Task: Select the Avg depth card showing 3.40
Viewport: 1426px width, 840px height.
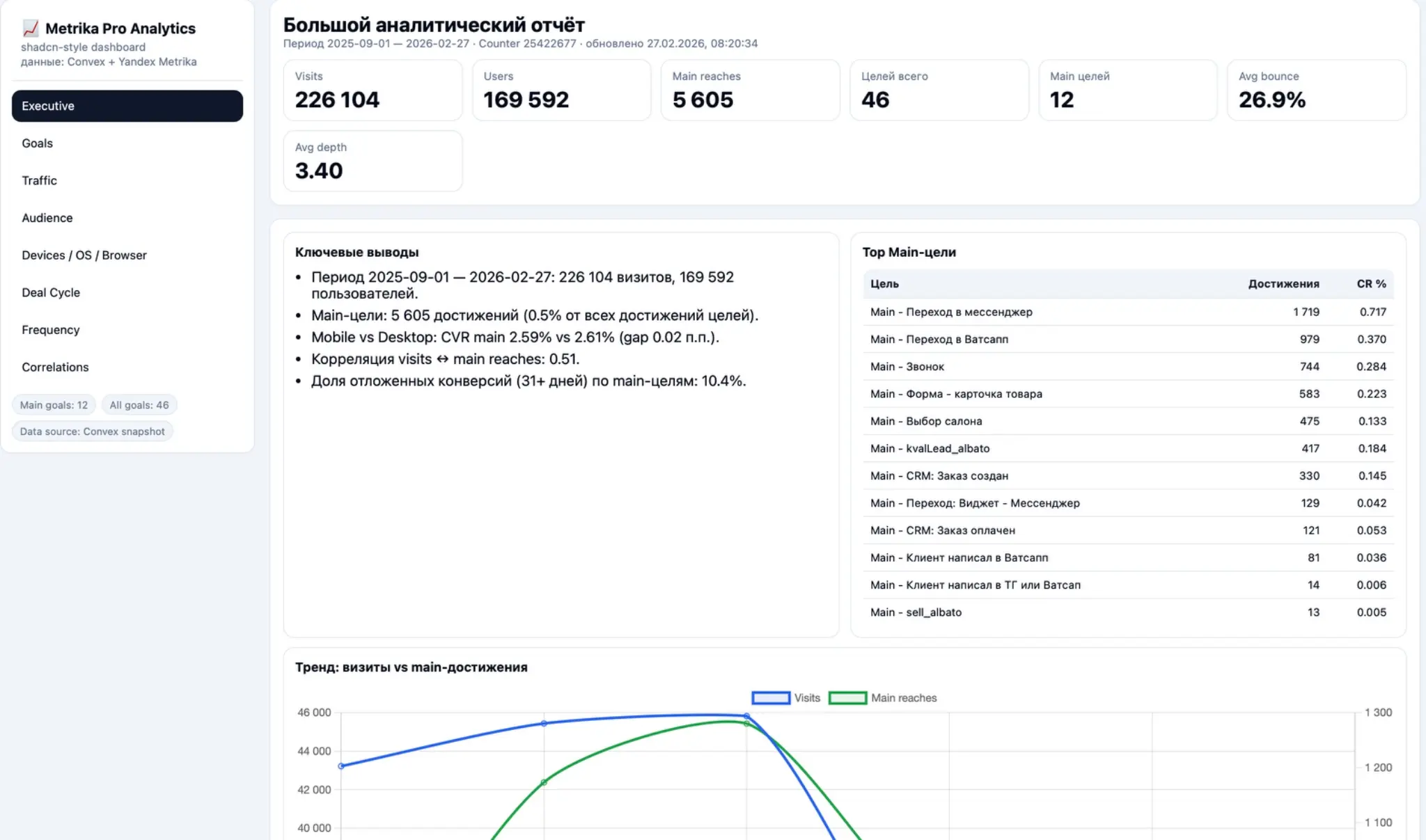Action: pos(373,161)
